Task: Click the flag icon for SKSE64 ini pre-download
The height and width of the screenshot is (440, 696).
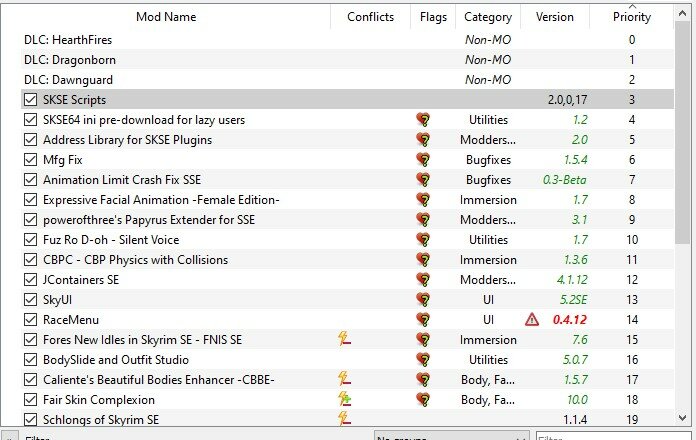Action: click(x=424, y=120)
